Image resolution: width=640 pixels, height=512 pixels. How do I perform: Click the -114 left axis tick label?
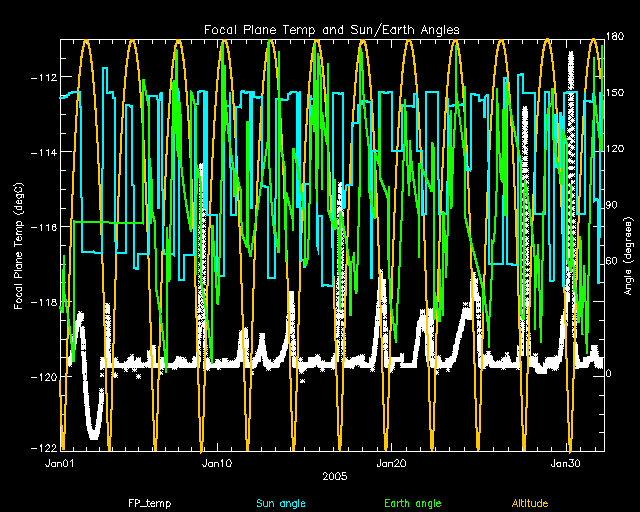(42, 152)
